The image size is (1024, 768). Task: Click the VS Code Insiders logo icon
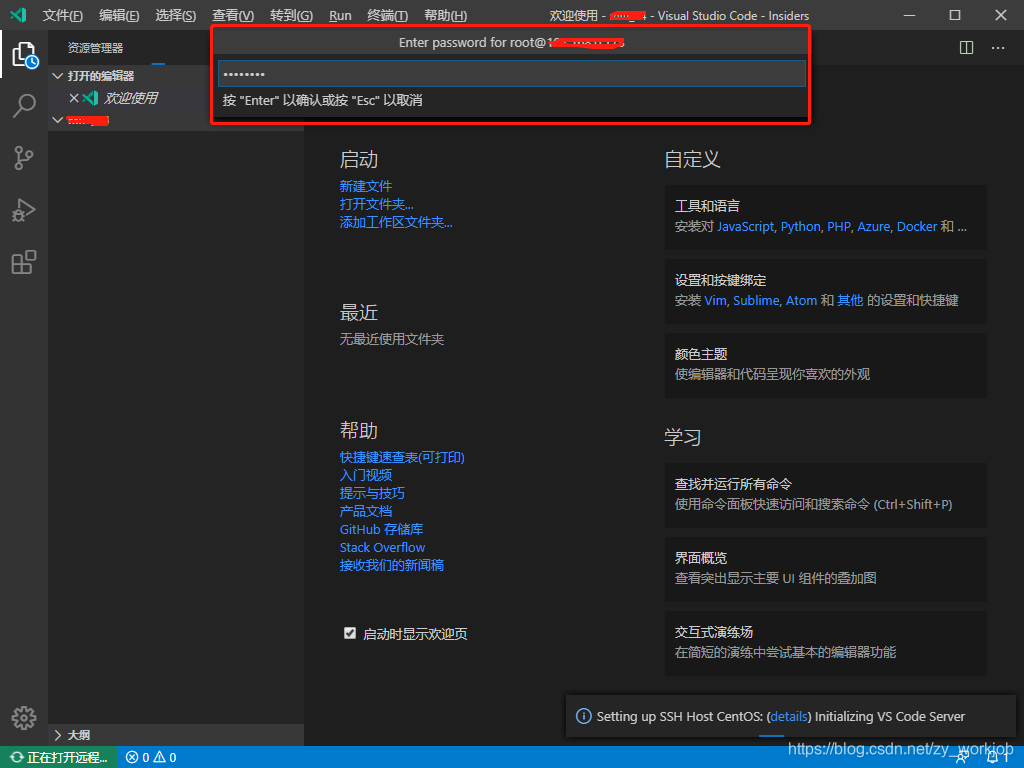[x=18, y=15]
